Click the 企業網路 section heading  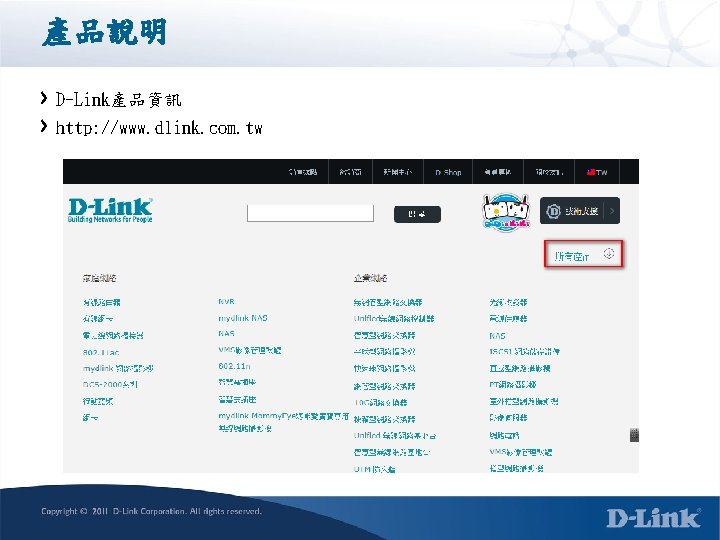pyautogui.click(x=370, y=278)
